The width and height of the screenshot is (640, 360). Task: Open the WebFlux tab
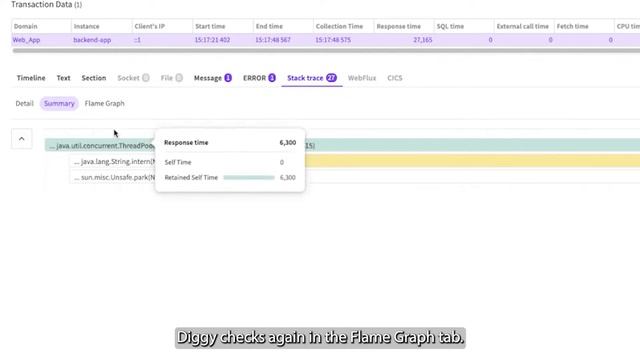tap(362, 78)
